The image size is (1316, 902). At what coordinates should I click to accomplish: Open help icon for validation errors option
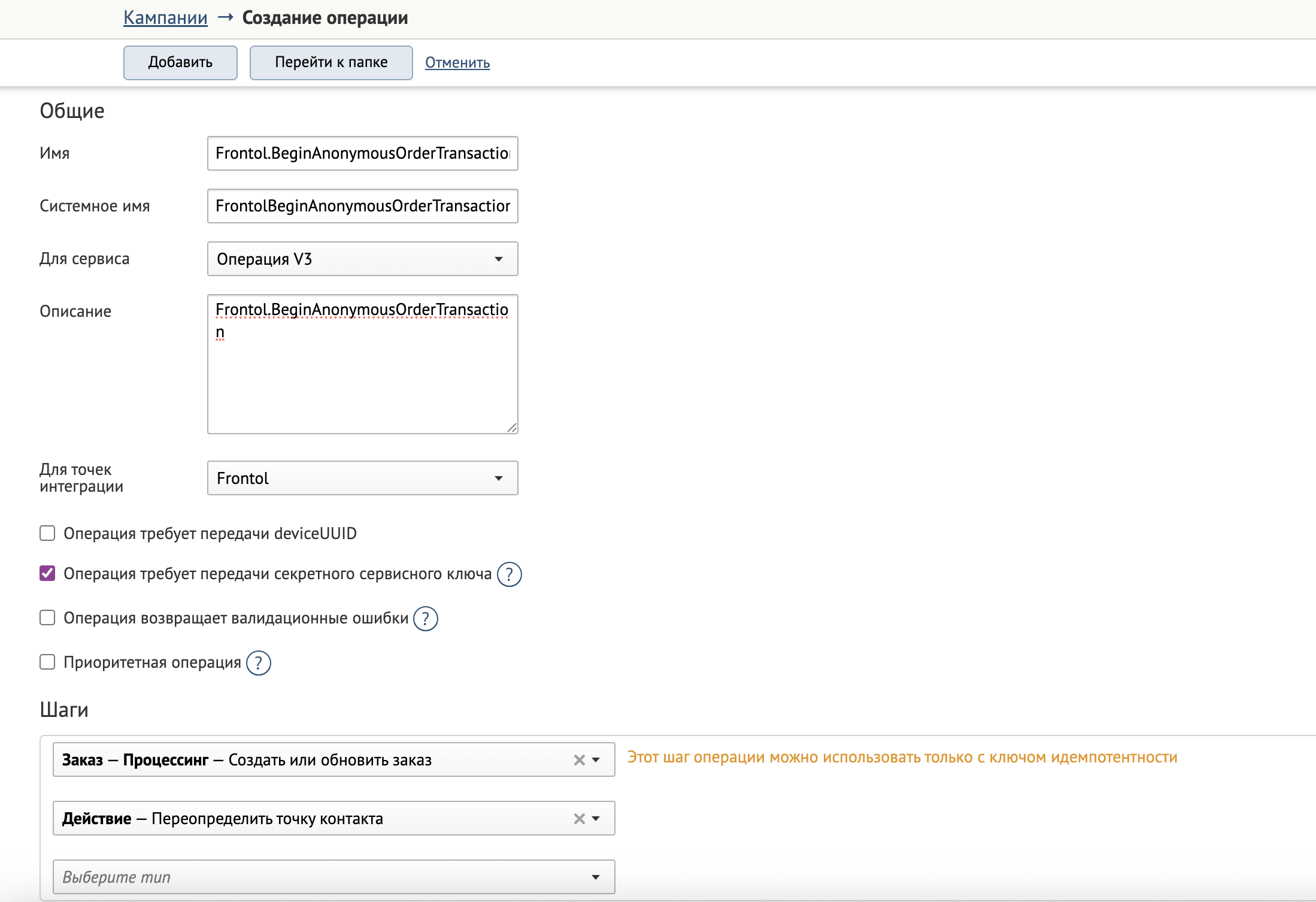(425, 619)
